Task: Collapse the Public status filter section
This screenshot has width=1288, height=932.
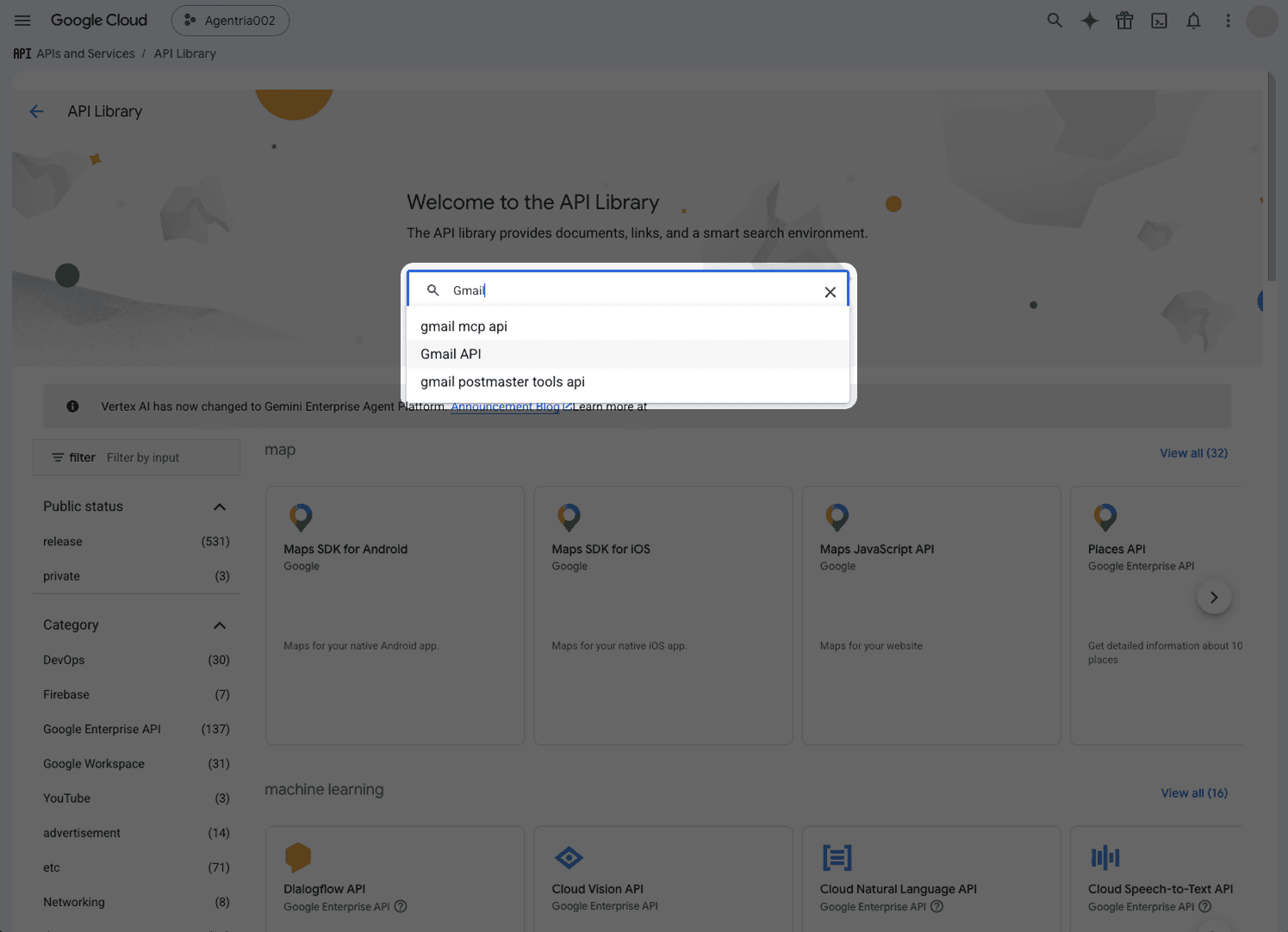Action: point(220,506)
